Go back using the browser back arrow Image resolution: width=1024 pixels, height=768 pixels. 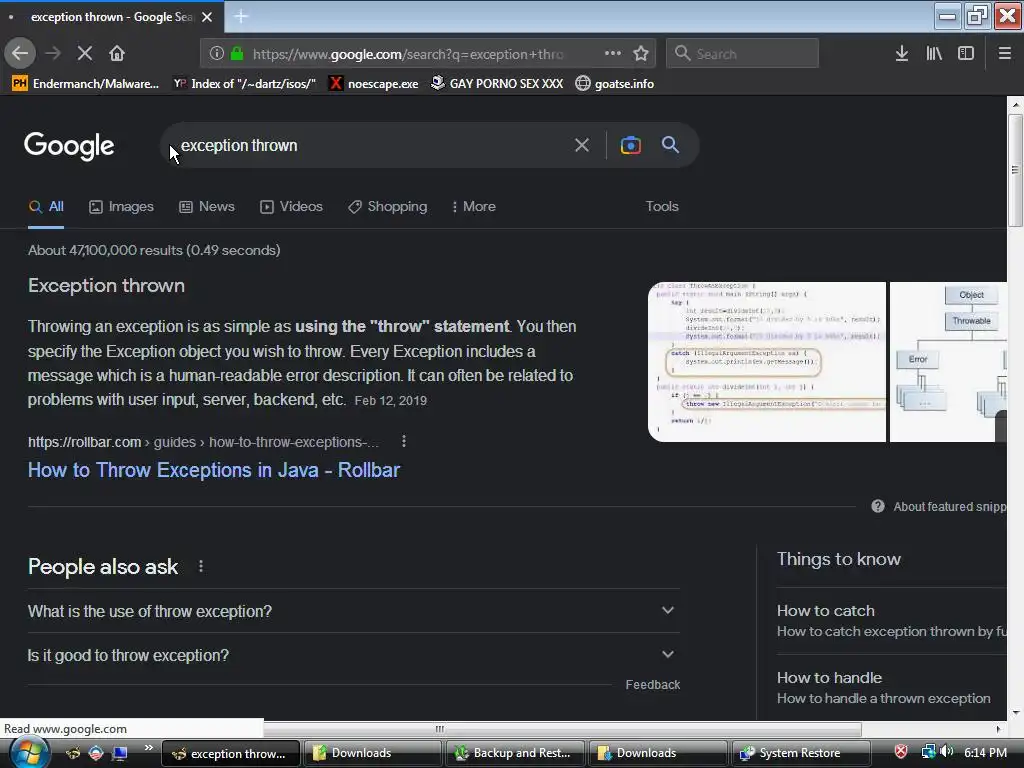[x=20, y=53]
